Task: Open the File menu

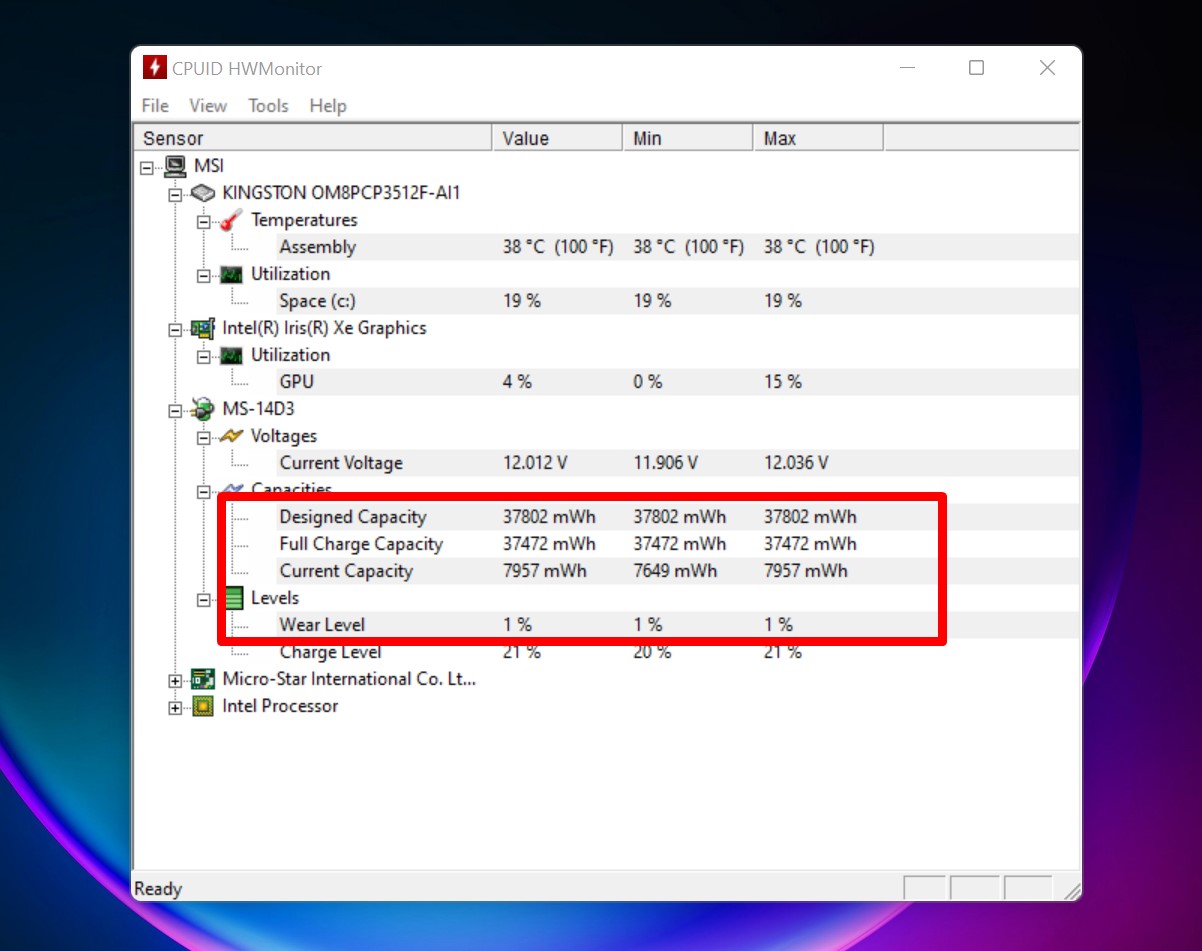Action: 155,106
